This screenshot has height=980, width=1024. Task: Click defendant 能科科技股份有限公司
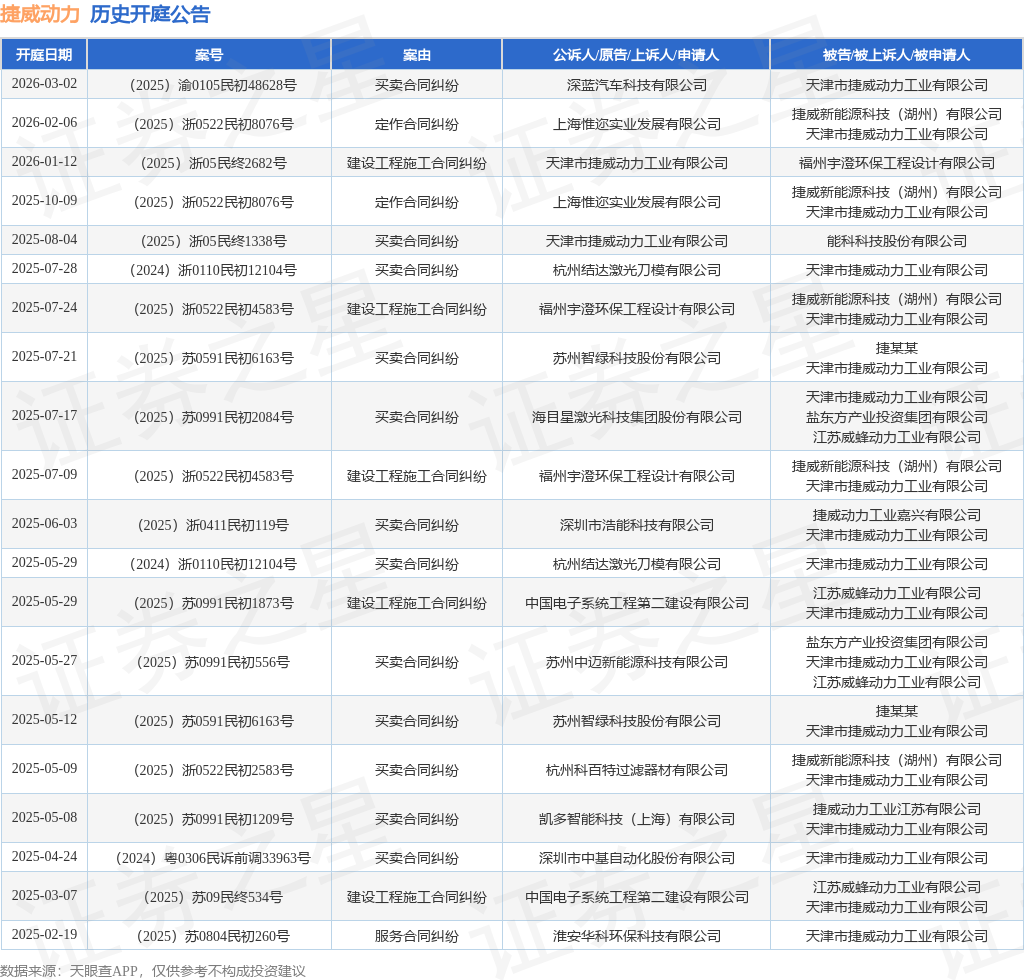(897, 242)
